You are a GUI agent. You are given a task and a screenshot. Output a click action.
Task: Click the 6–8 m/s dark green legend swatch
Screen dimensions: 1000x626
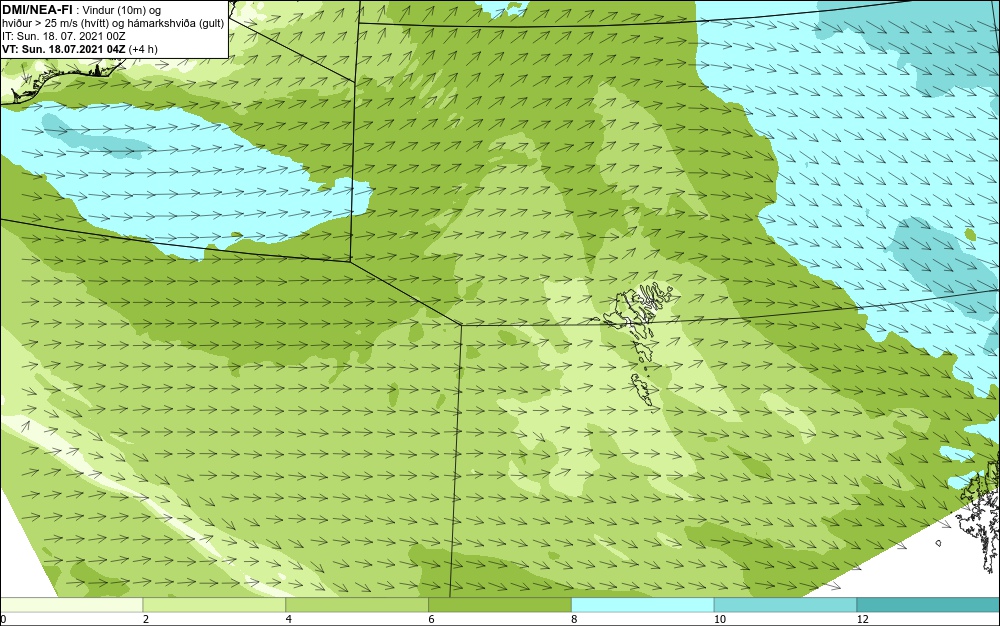point(500,605)
